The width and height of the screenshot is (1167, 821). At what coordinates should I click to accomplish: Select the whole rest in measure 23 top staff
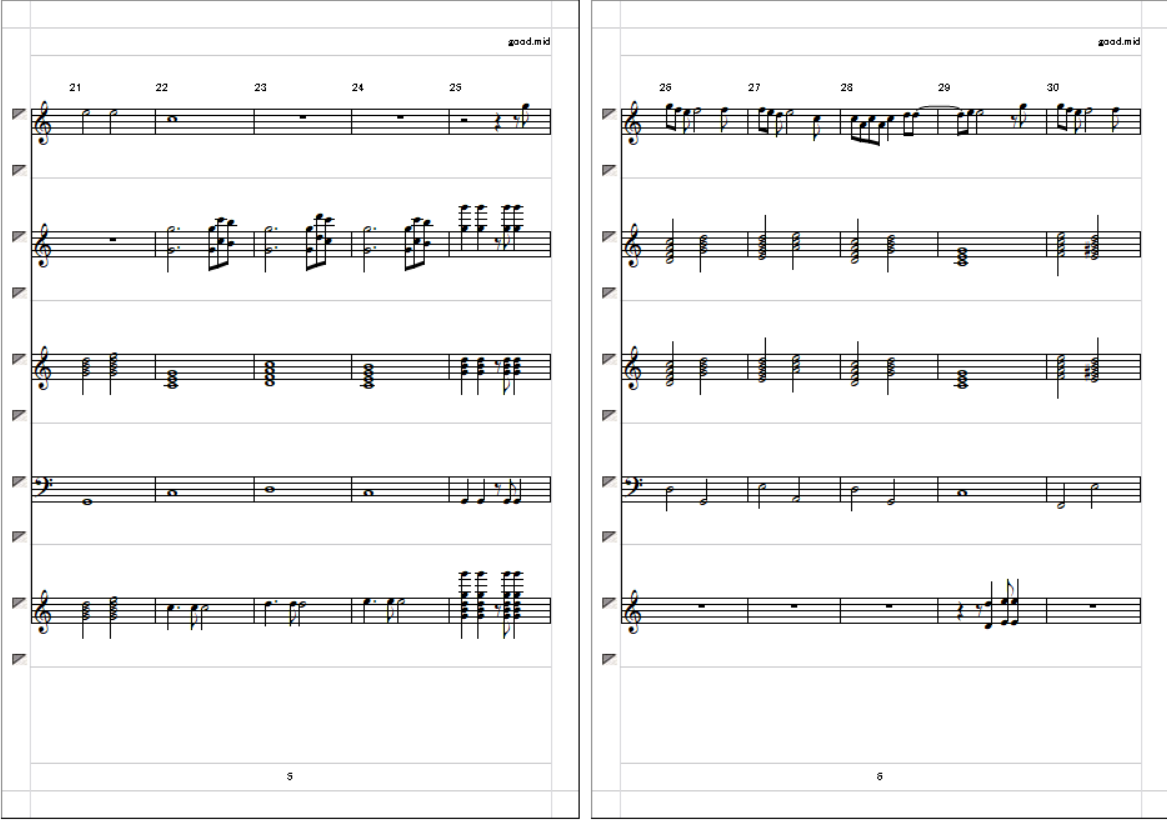pyautogui.click(x=303, y=117)
